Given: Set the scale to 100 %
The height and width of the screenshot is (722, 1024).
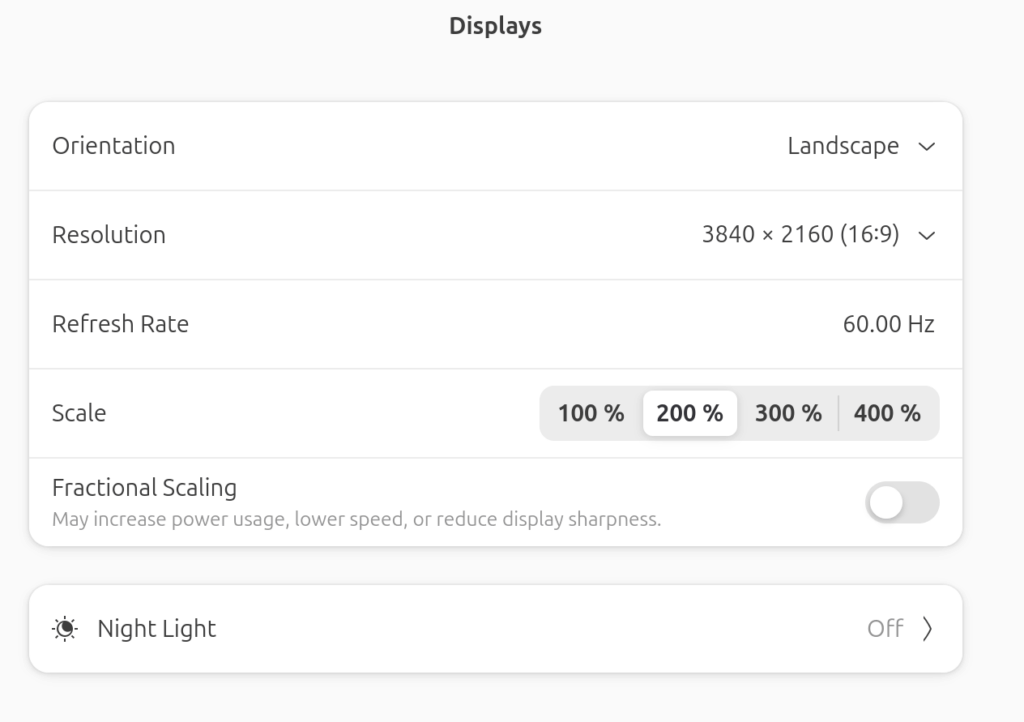Looking at the screenshot, I should [591, 413].
